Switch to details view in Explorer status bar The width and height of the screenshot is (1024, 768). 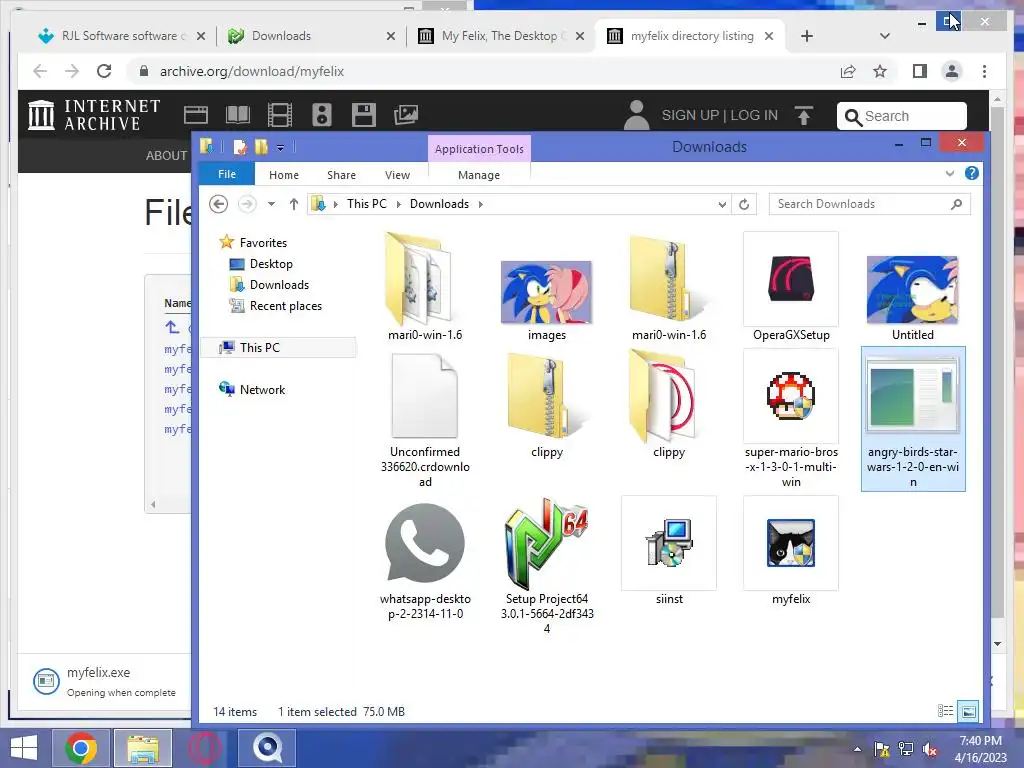tap(946, 711)
